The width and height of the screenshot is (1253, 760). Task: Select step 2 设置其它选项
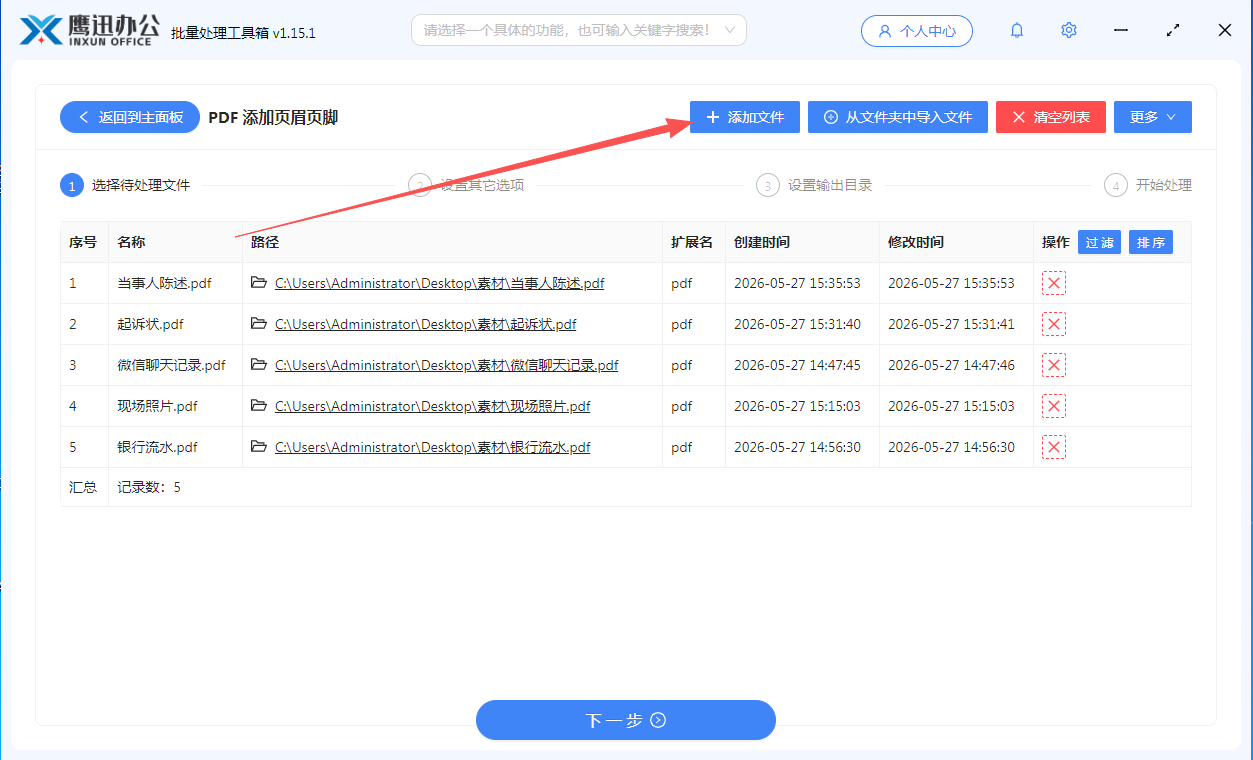467,185
